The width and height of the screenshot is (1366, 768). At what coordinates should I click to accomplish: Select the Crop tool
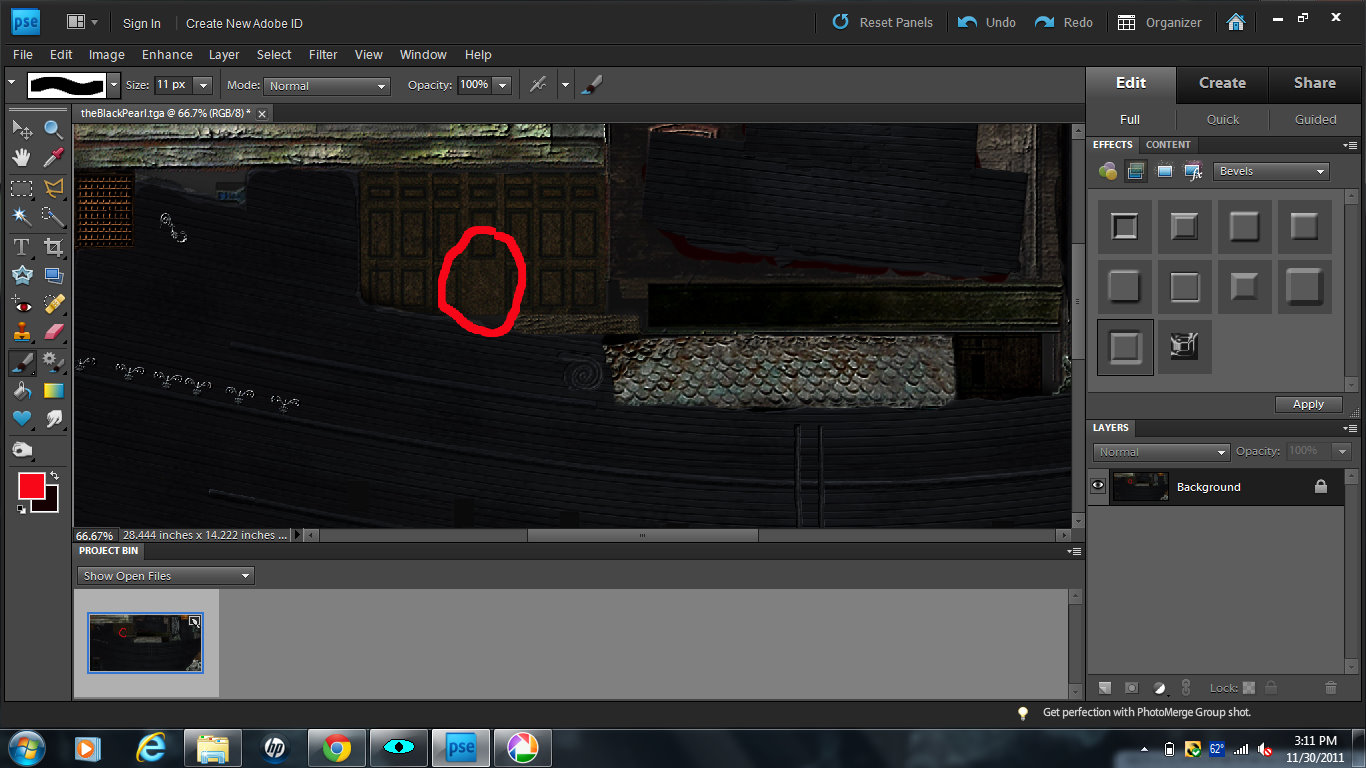[53, 246]
